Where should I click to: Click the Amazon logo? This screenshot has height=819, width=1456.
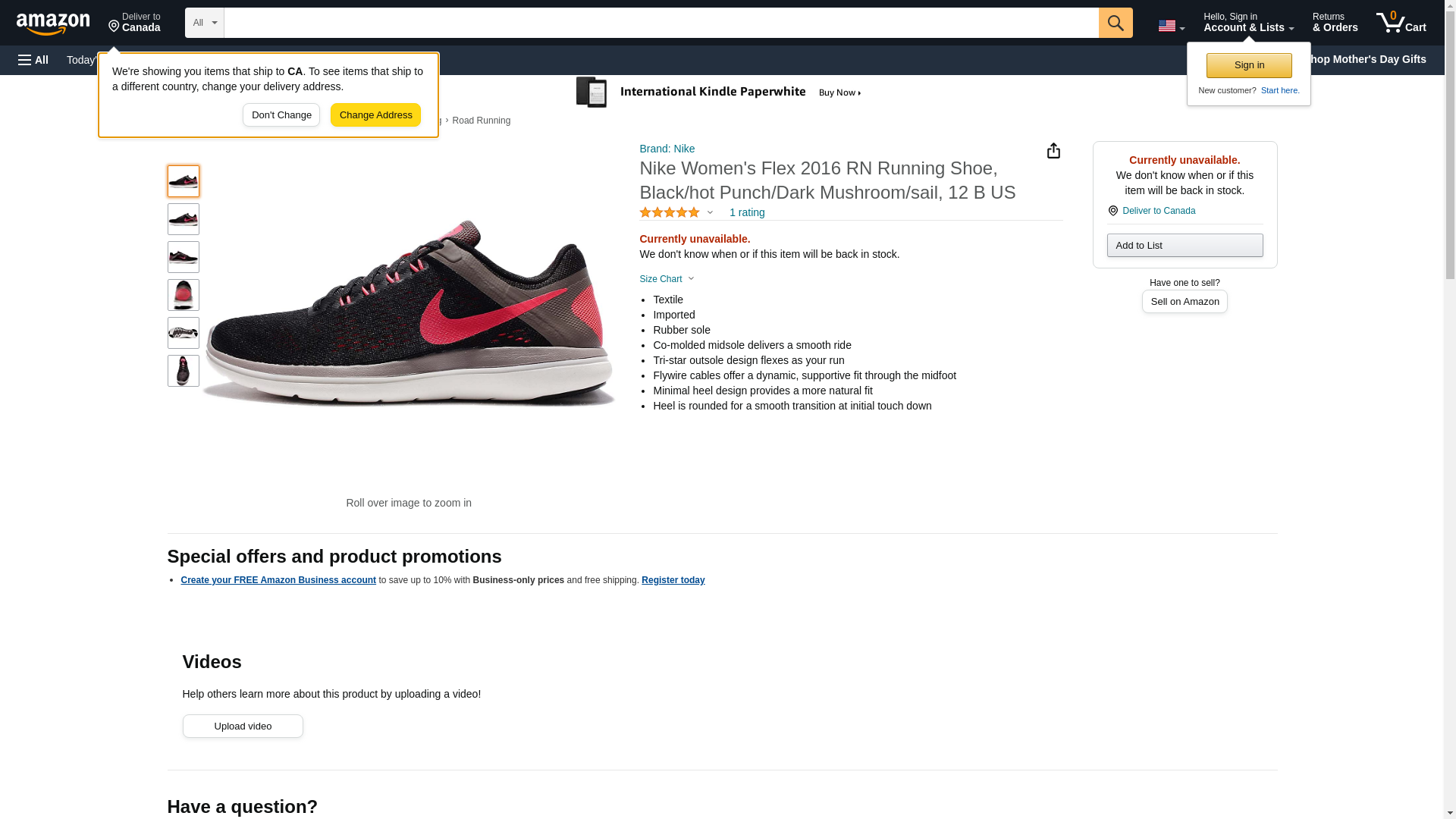[x=53, y=24]
